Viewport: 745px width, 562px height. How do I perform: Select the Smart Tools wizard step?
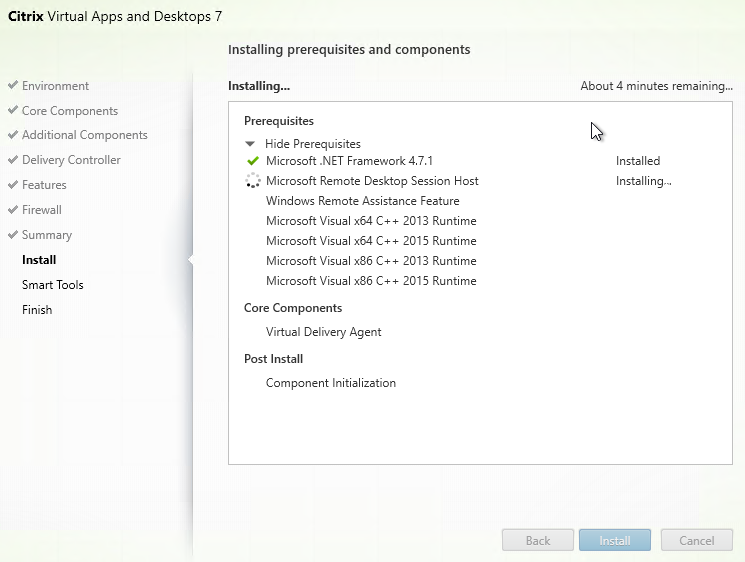(x=53, y=285)
